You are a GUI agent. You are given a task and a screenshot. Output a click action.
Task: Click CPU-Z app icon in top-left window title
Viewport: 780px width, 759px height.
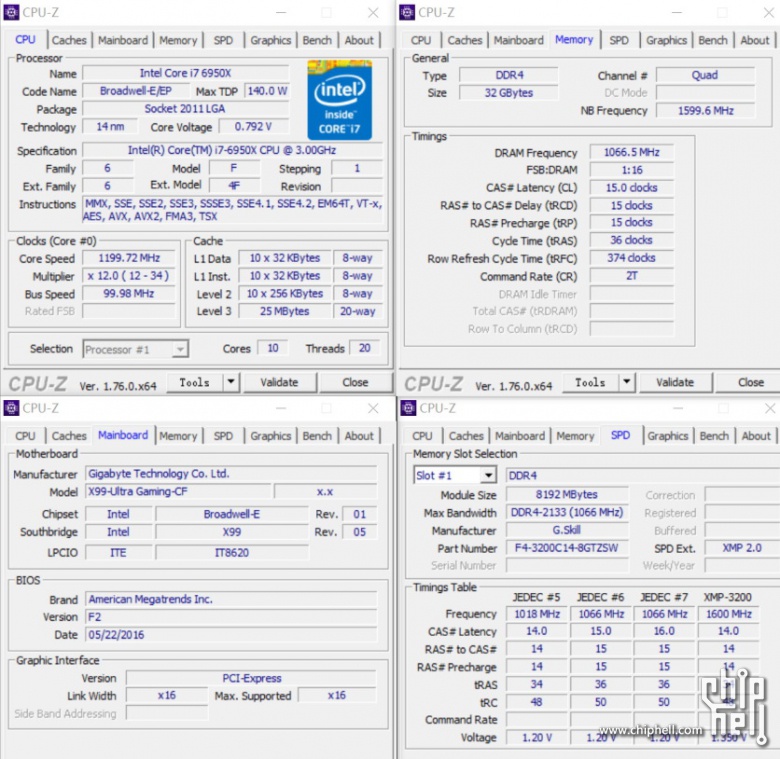(x=11, y=12)
